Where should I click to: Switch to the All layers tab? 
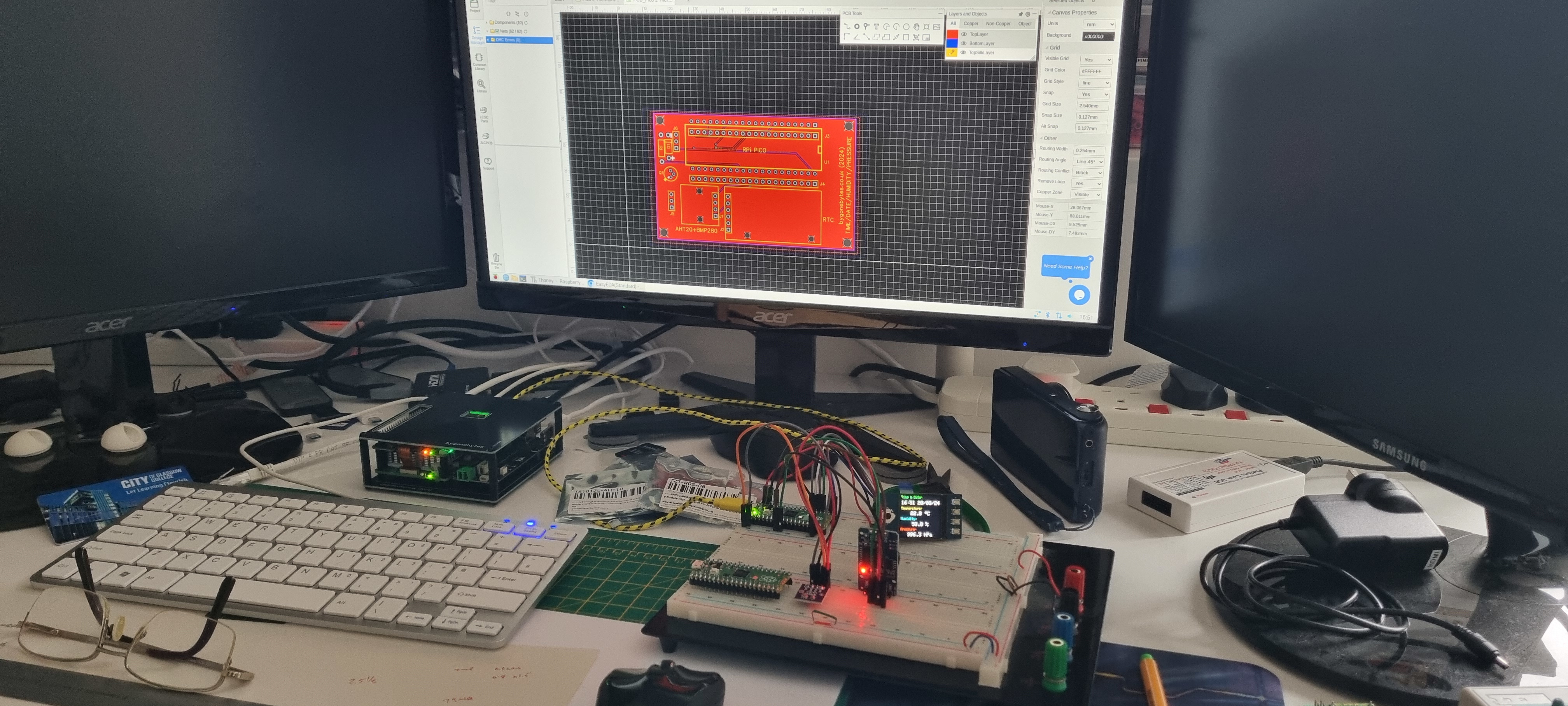[x=954, y=24]
